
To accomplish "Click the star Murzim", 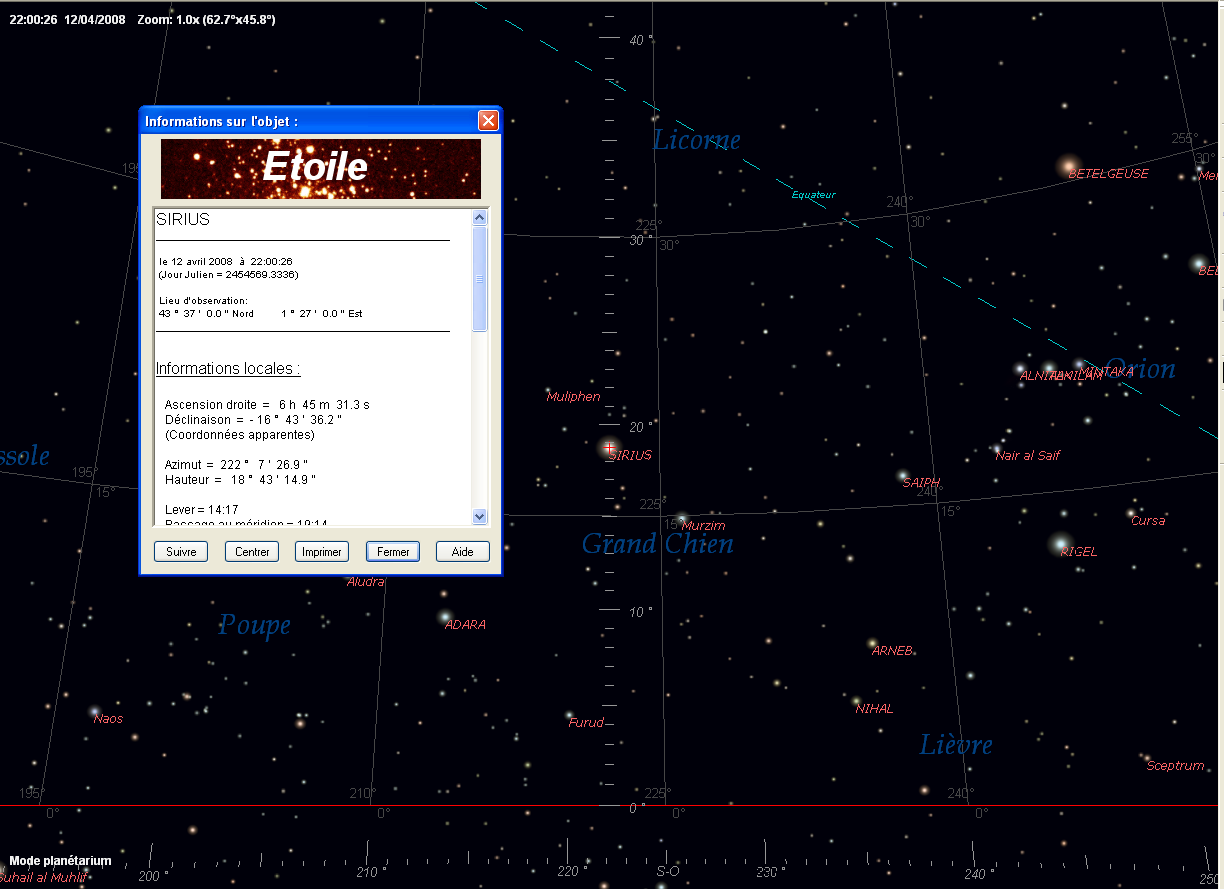I will click(681, 519).
